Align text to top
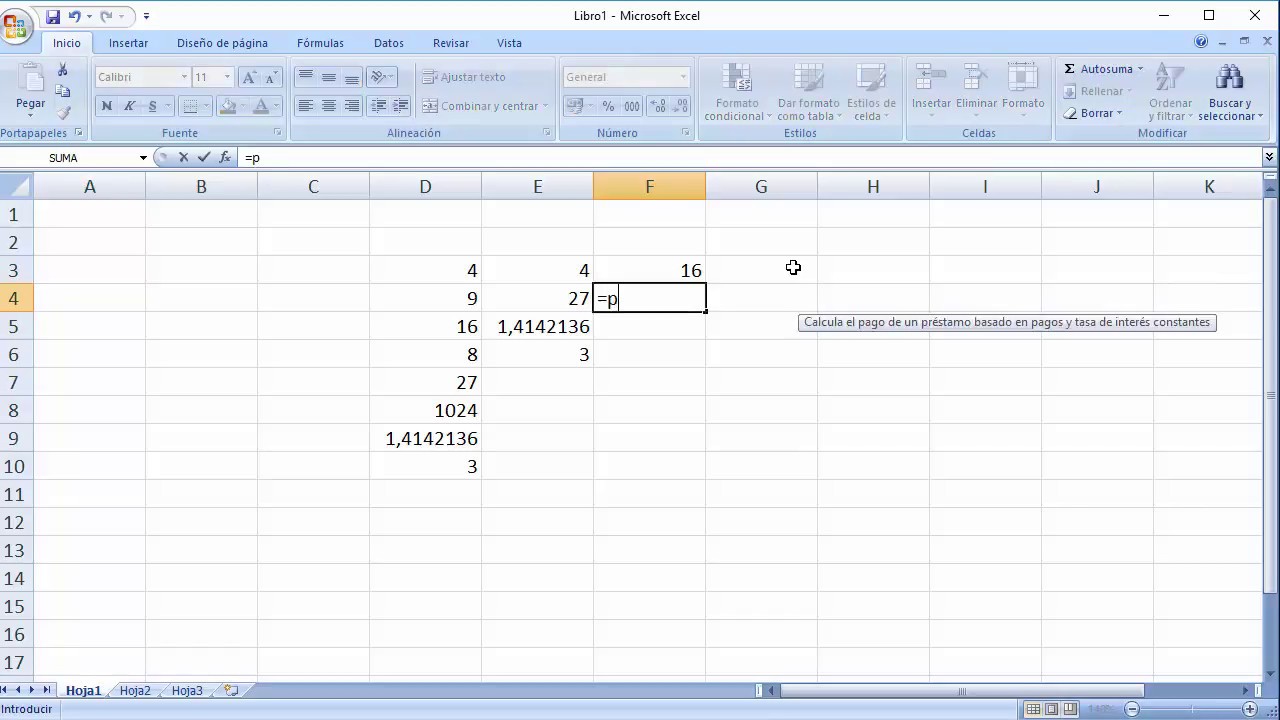The image size is (1280, 720). [306, 77]
